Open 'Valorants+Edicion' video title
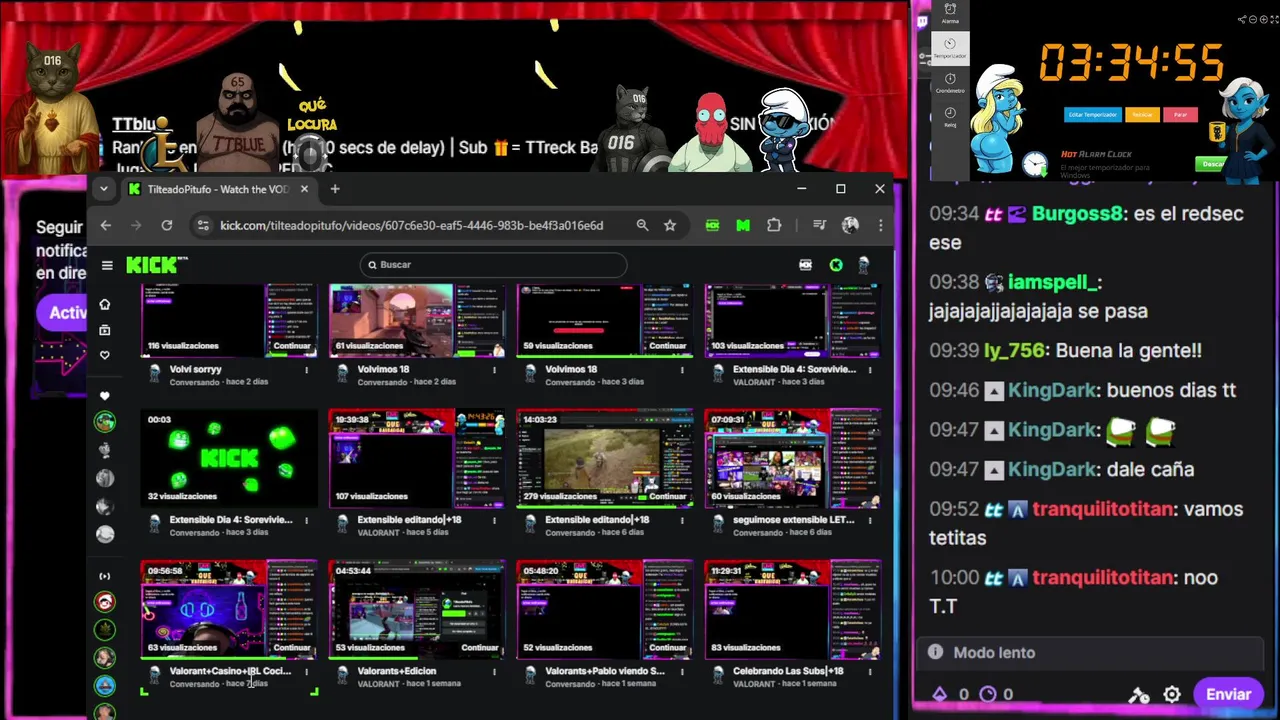This screenshot has width=1280, height=720. point(397,671)
